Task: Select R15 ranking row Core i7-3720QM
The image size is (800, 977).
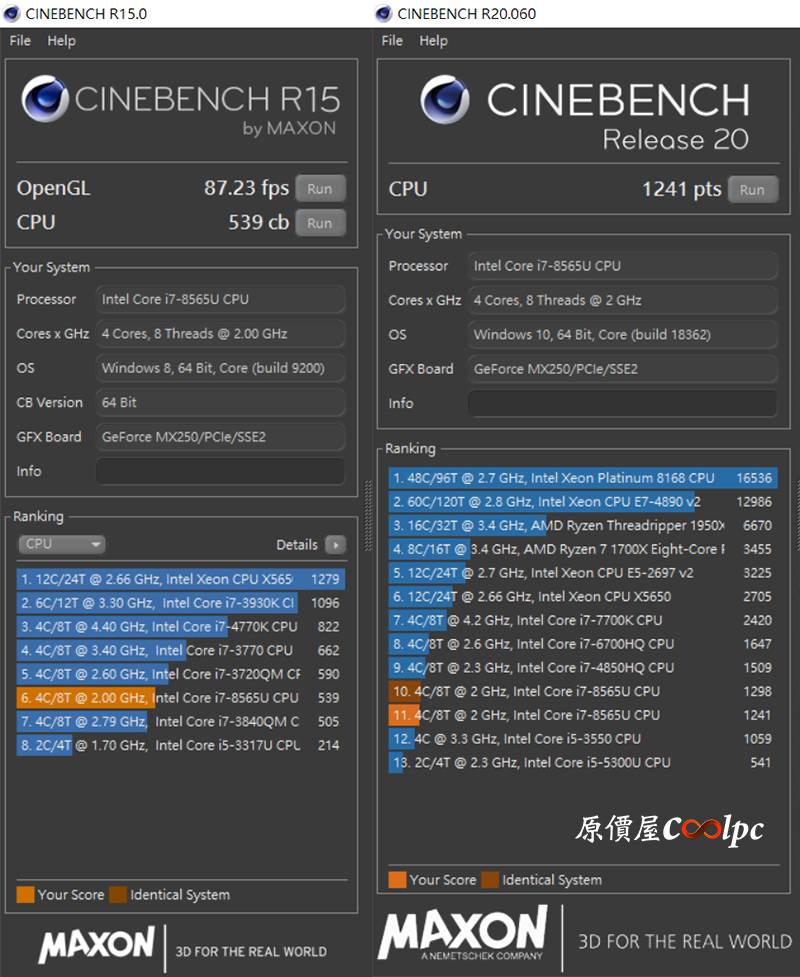Action: pyautogui.click(x=181, y=674)
